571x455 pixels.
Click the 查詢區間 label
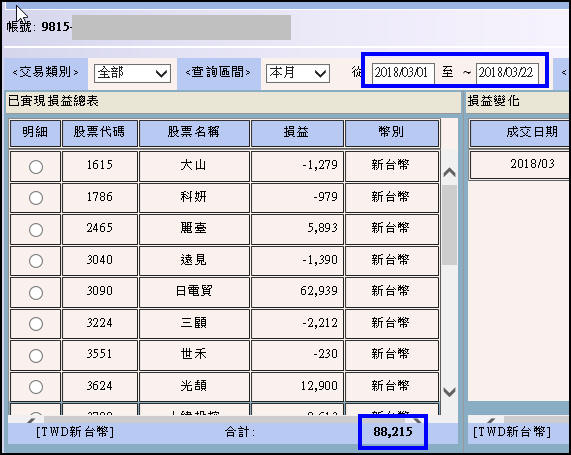(x=218, y=73)
